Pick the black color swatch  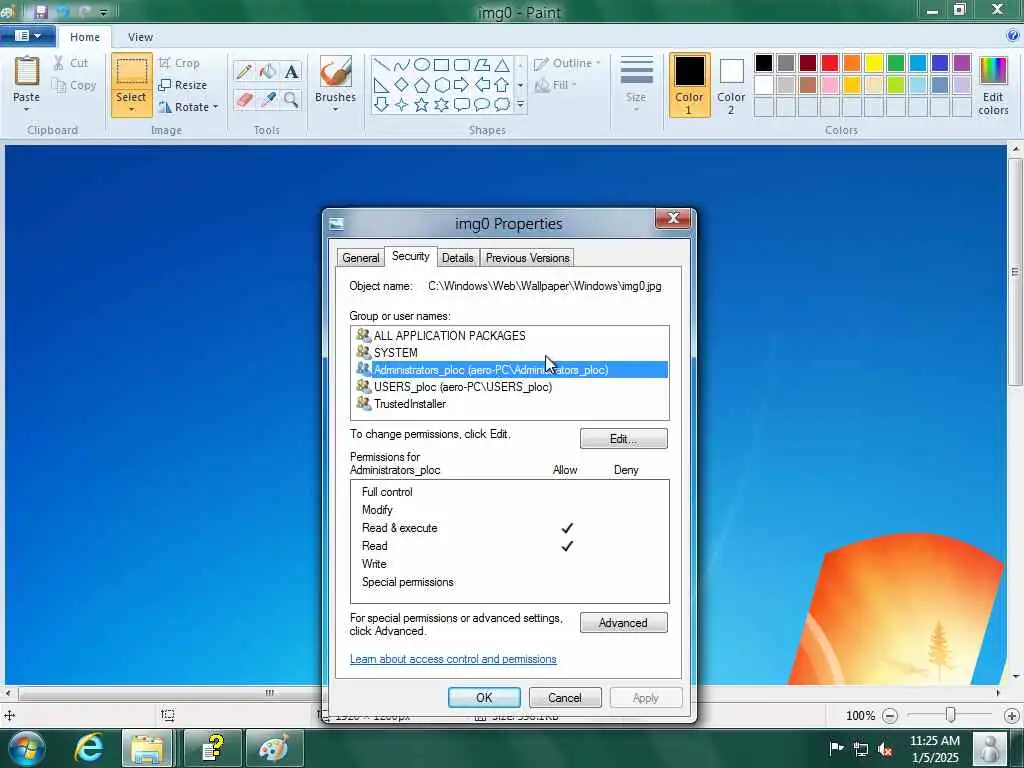(764, 63)
